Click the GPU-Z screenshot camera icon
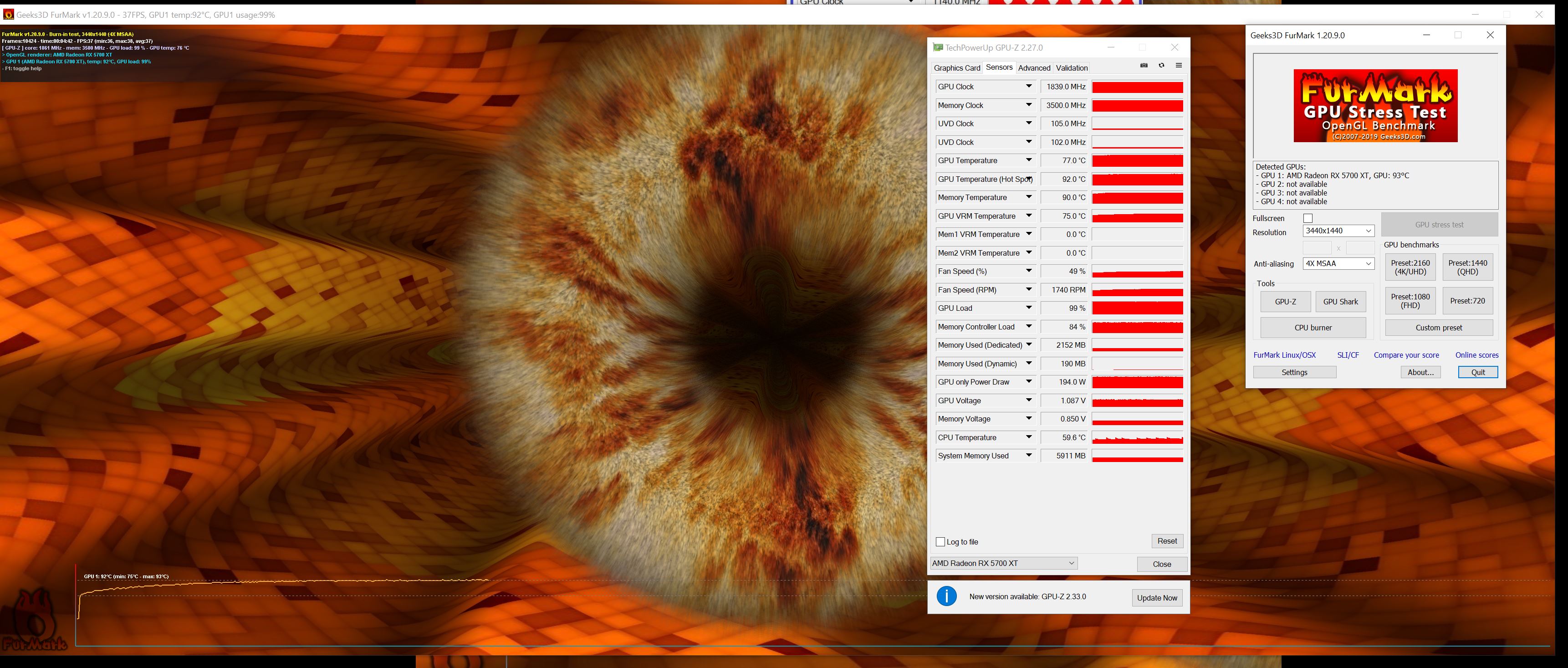This screenshot has width=1568, height=668. point(1144,65)
